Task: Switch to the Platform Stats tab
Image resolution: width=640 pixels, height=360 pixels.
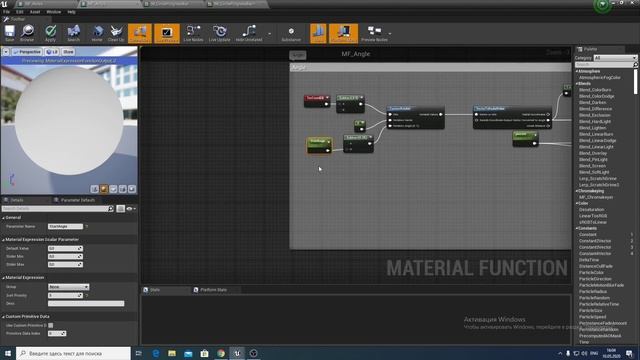Action: coord(213,290)
